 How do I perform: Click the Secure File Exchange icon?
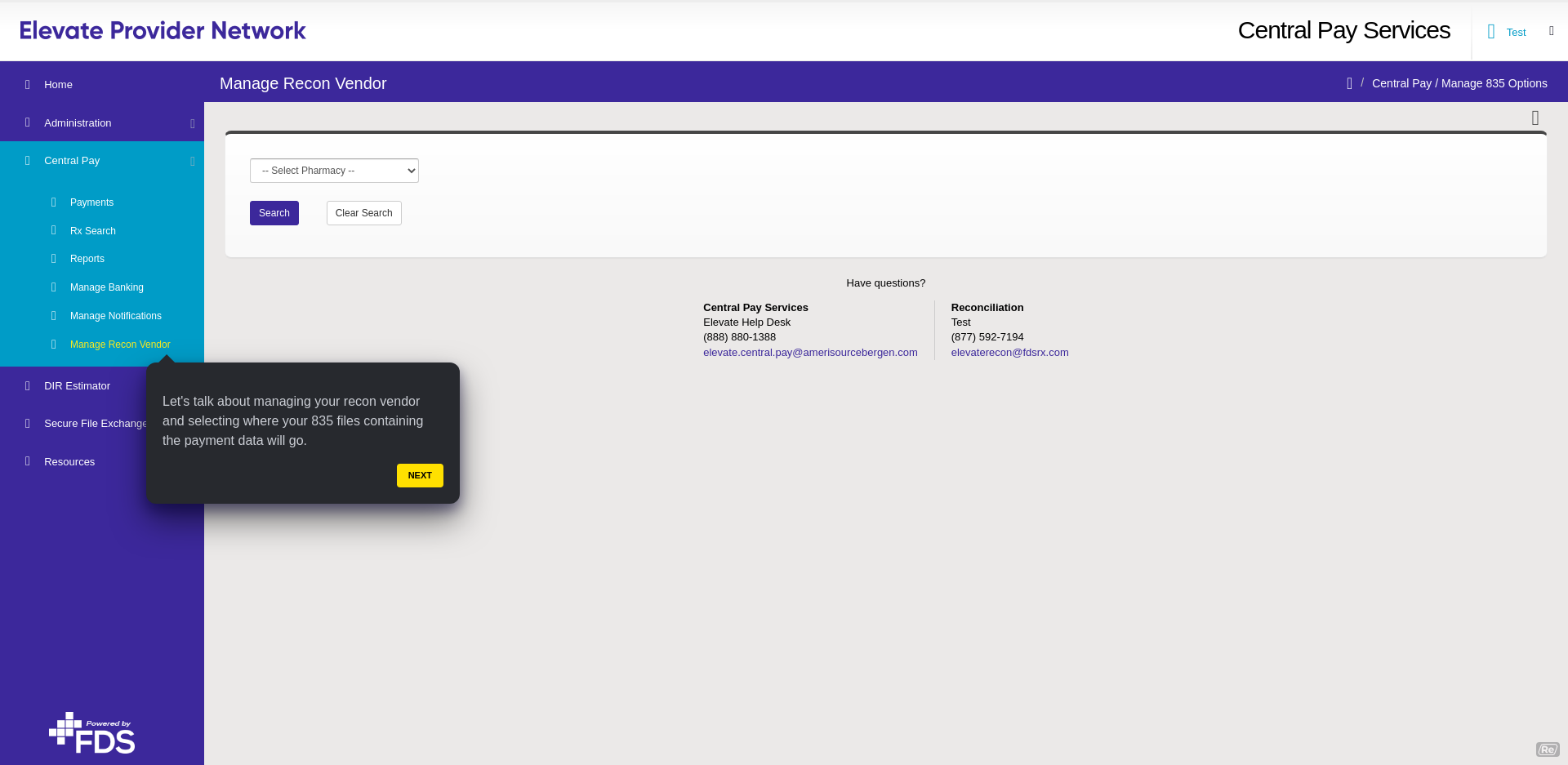coord(28,424)
